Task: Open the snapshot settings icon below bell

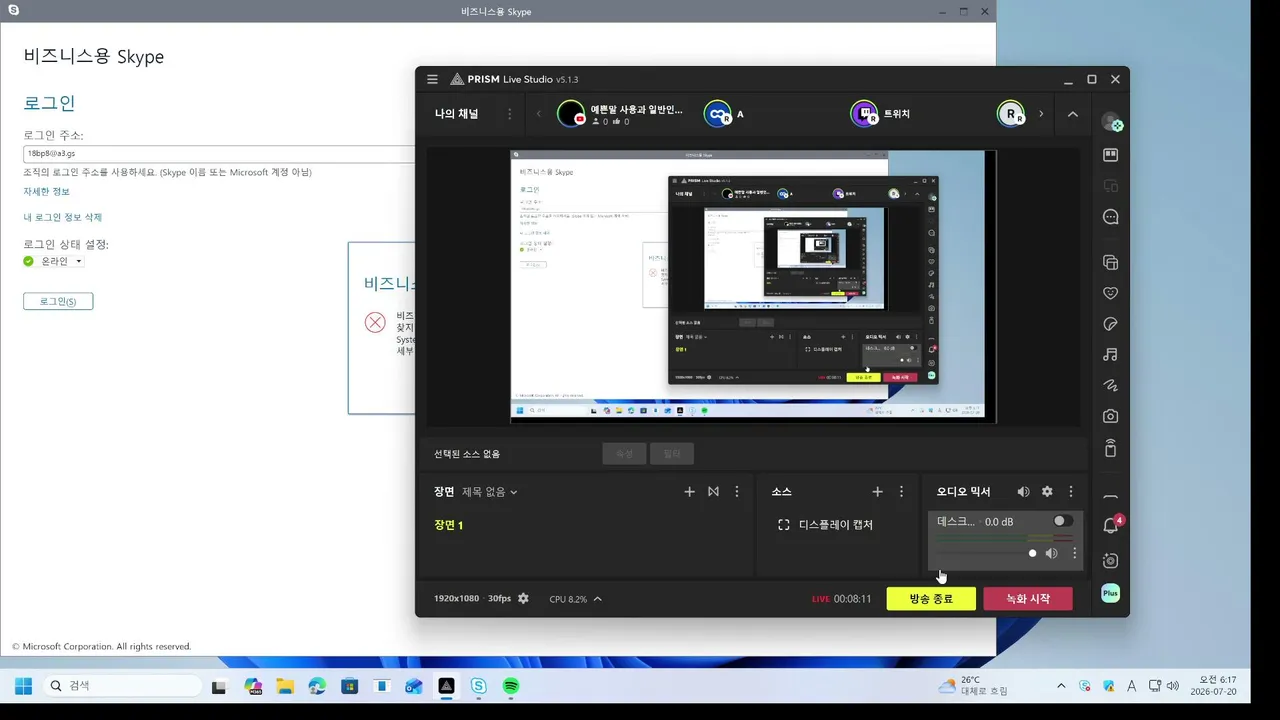Action: coord(1110,561)
